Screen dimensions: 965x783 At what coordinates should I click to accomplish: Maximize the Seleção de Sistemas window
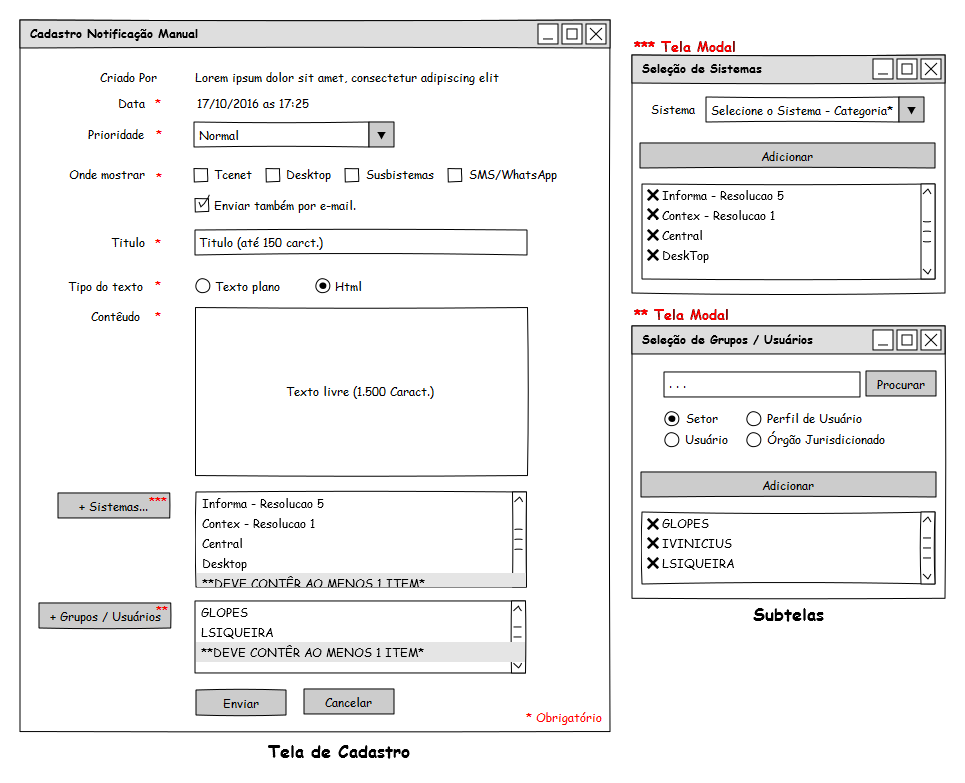(x=906, y=69)
